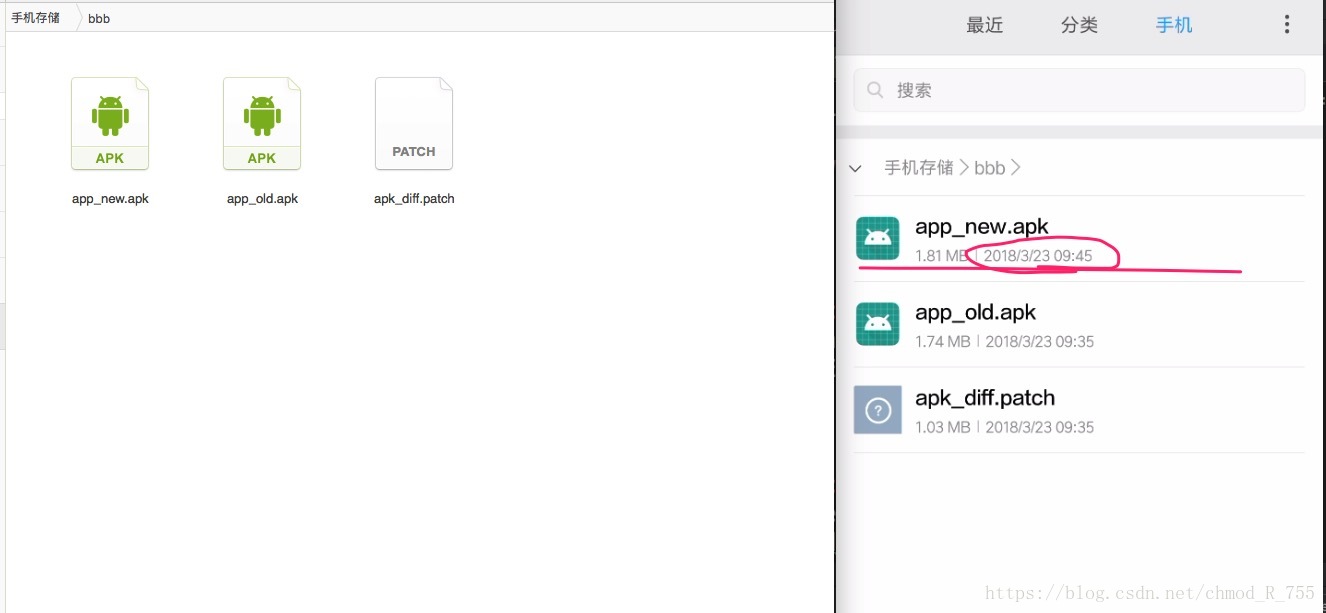1326x613 pixels.
Task: Go to 手机存储 in the folder breadcrumb
Action: coord(36,18)
